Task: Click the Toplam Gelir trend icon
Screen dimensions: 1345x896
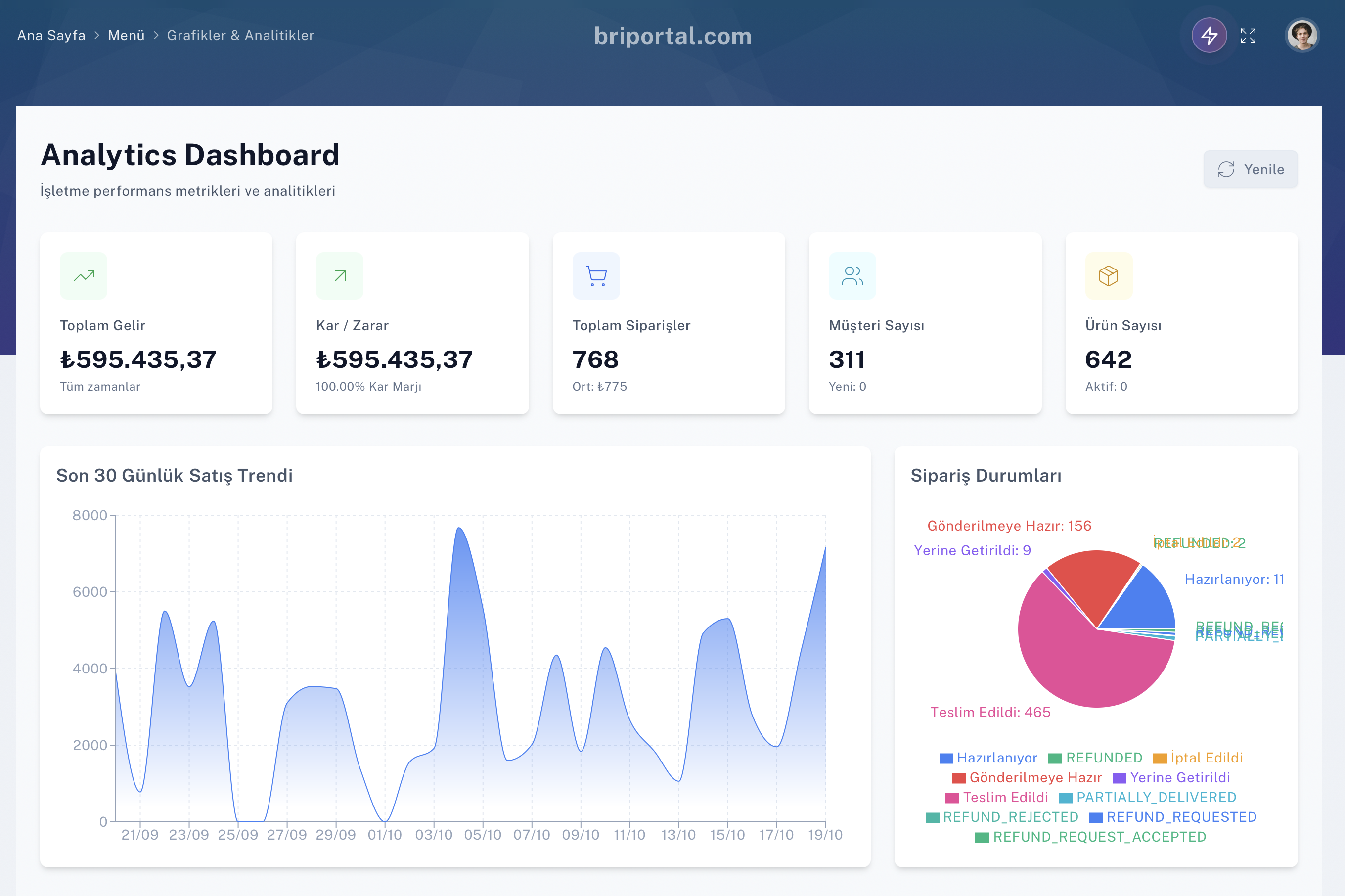Action: pyautogui.click(x=84, y=276)
